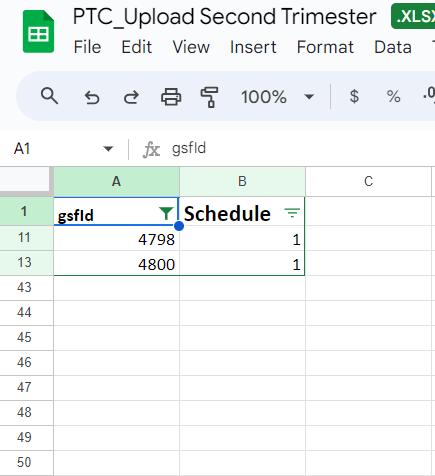The width and height of the screenshot is (435, 476).
Task: Print the spreadsheet
Action: click(171, 97)
